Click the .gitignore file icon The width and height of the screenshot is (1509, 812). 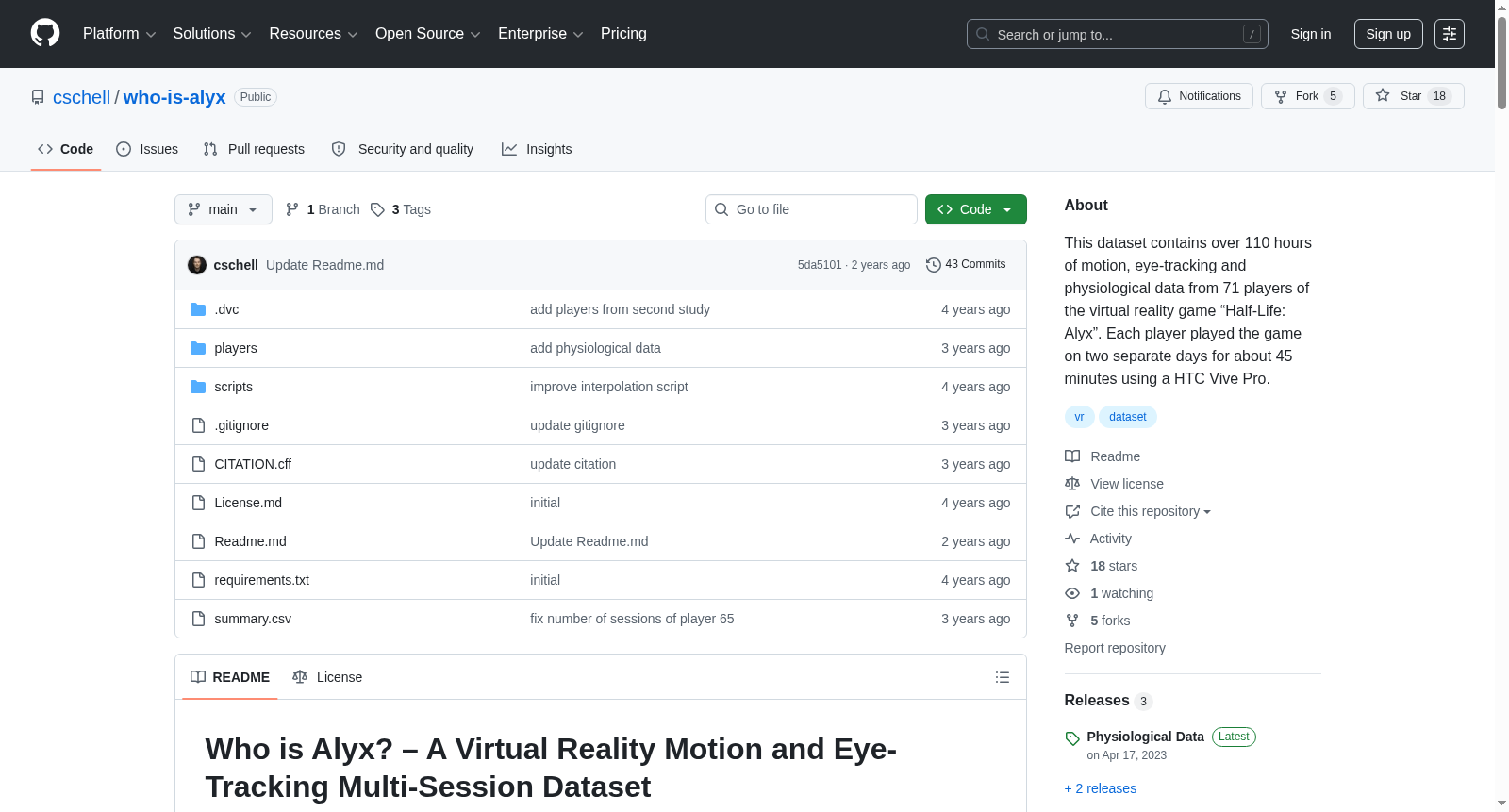pyautogui.click(x=198, y=425)
